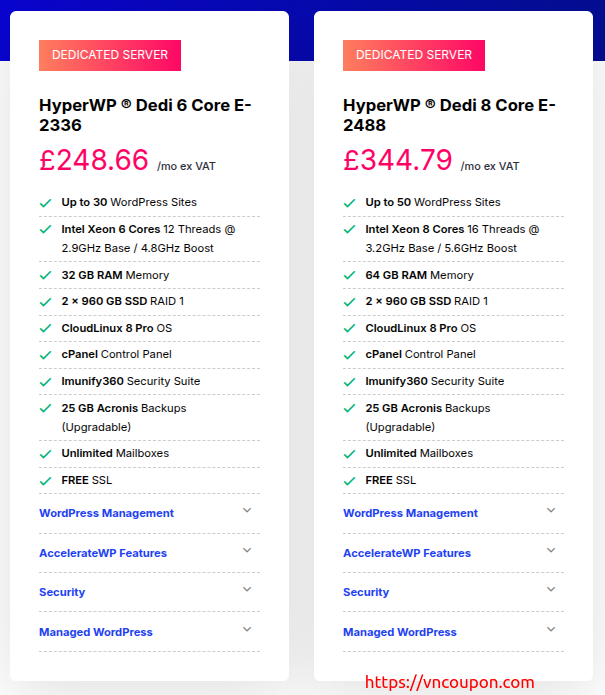The height and width of the screenshot is (695, 605).
Task: Open Security section in 6 Core plan
Action: coord(62,592)
